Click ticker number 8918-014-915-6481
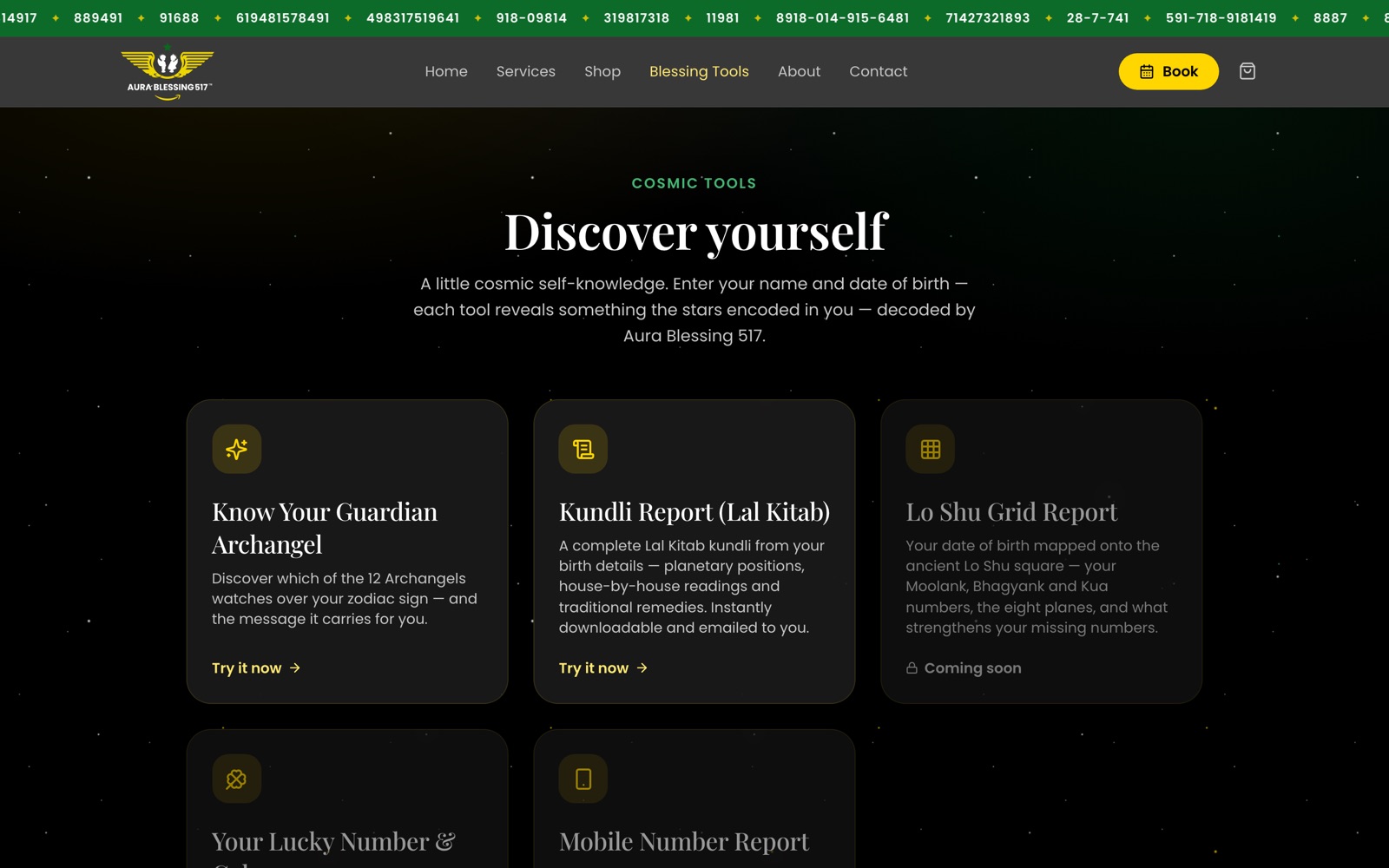This screenshot has height=868, width=1389. pos(842,17)
